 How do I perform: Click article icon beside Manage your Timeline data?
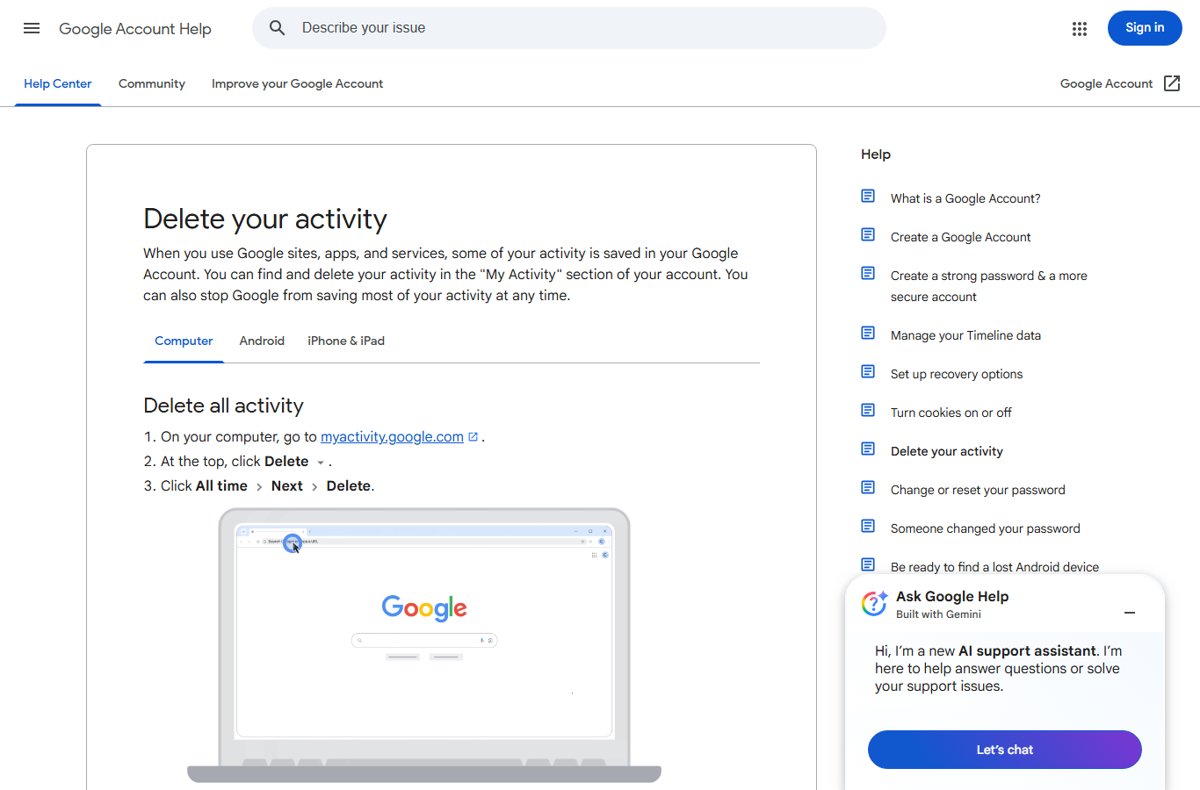[868, 333]
